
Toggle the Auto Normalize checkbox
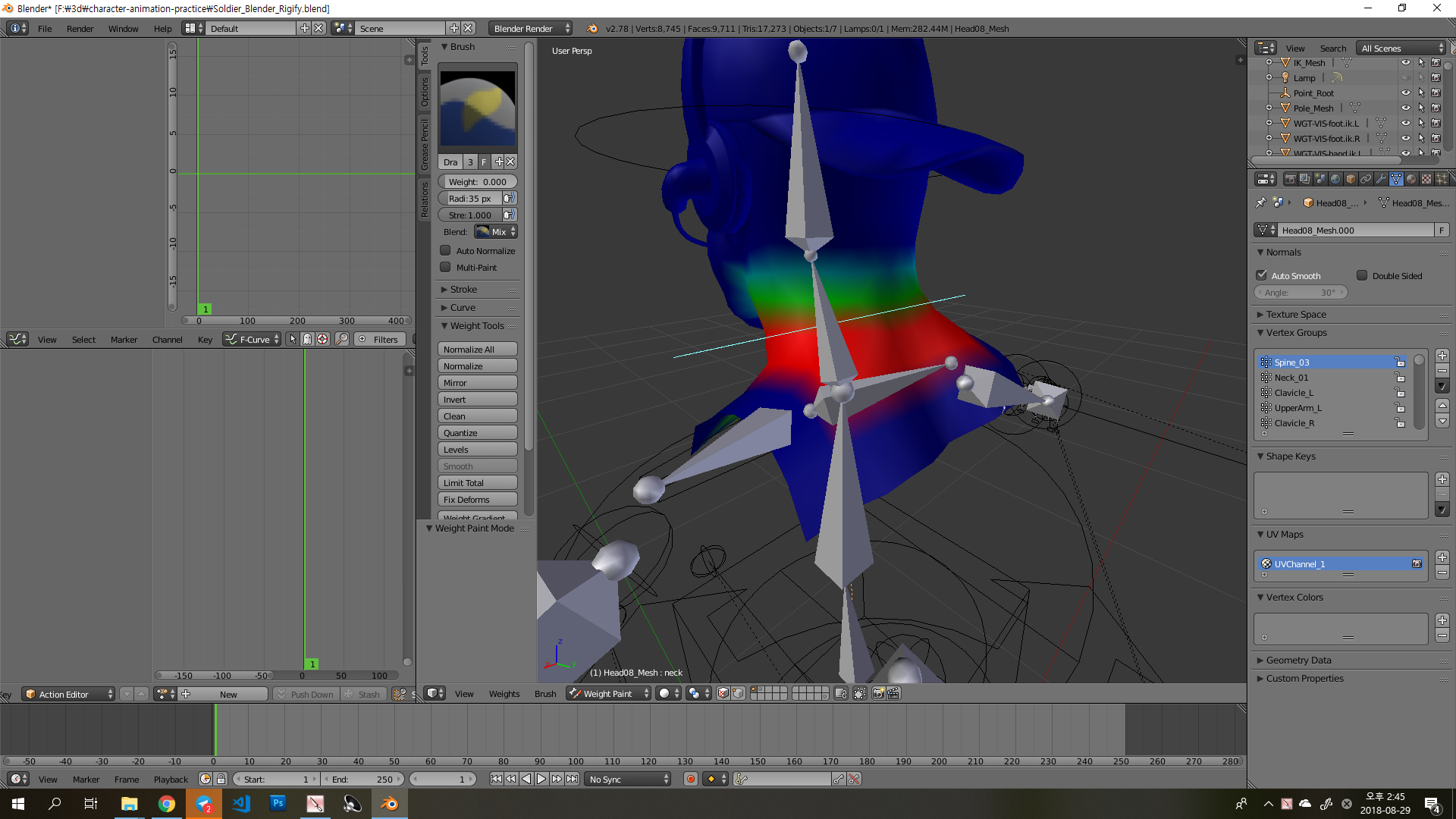446,250
